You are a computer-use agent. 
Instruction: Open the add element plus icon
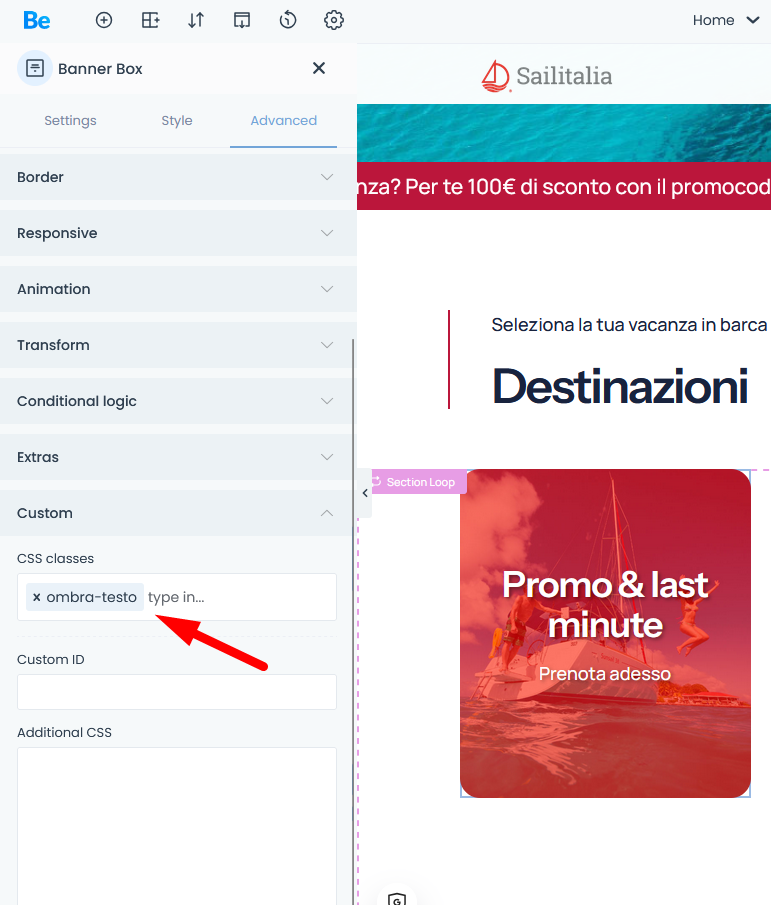pos(104,20)
